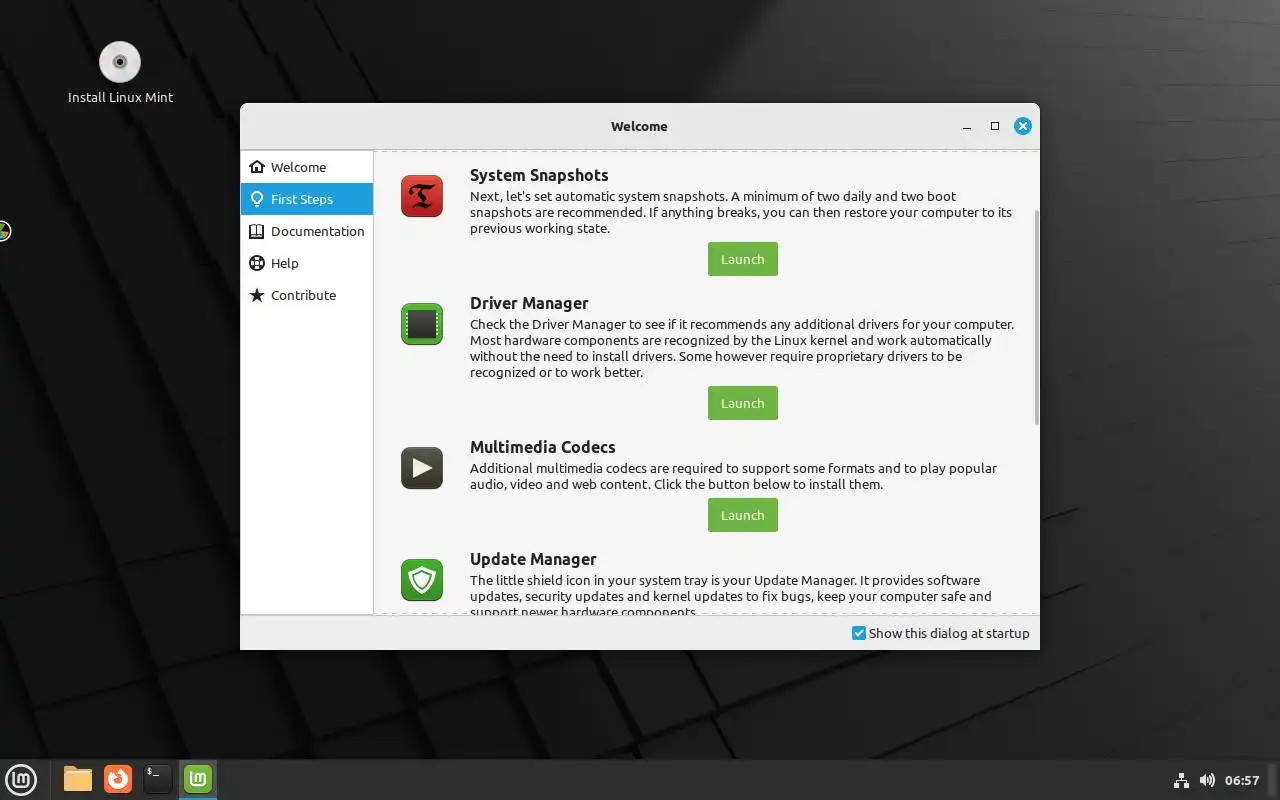
Task: Click the 06:57 panel clock
Action: [x=1242, y=780]
